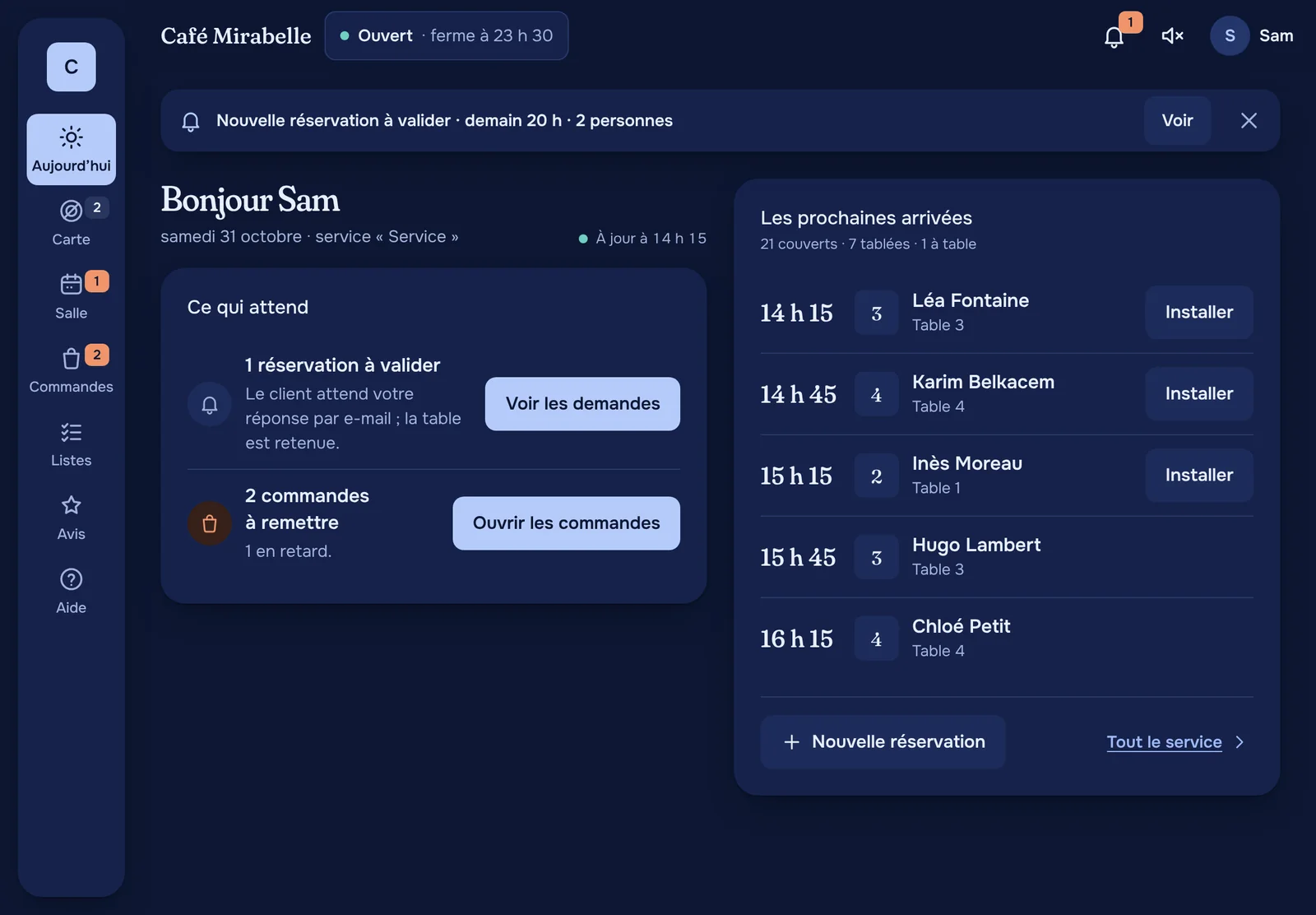This screenshot has width=1316, height=915.
Task: Select the Chloé Petit arrival row
Action: click(1007, 639)
